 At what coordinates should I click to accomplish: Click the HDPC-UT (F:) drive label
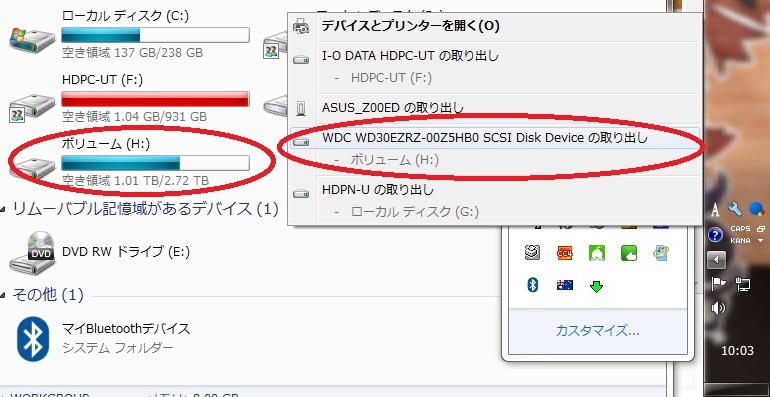[103, 80]
